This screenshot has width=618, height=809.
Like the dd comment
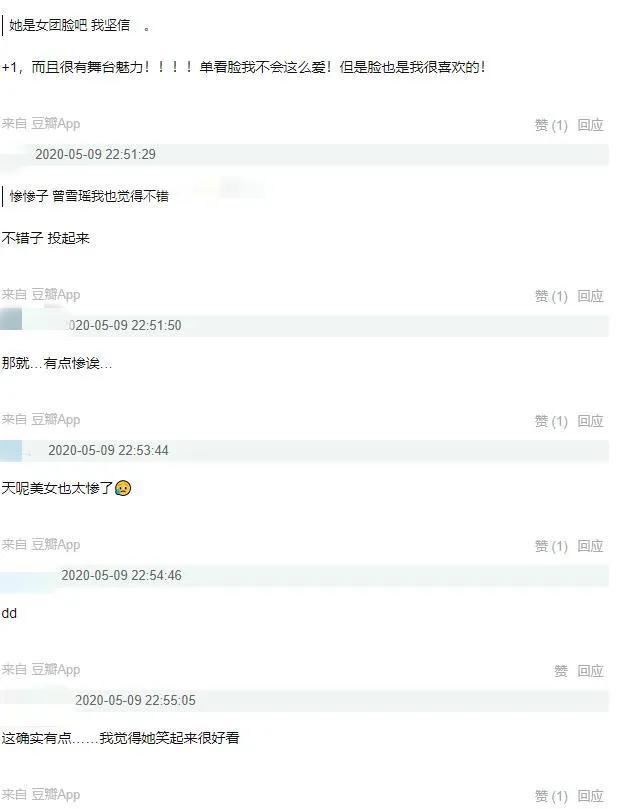(561, 671)
